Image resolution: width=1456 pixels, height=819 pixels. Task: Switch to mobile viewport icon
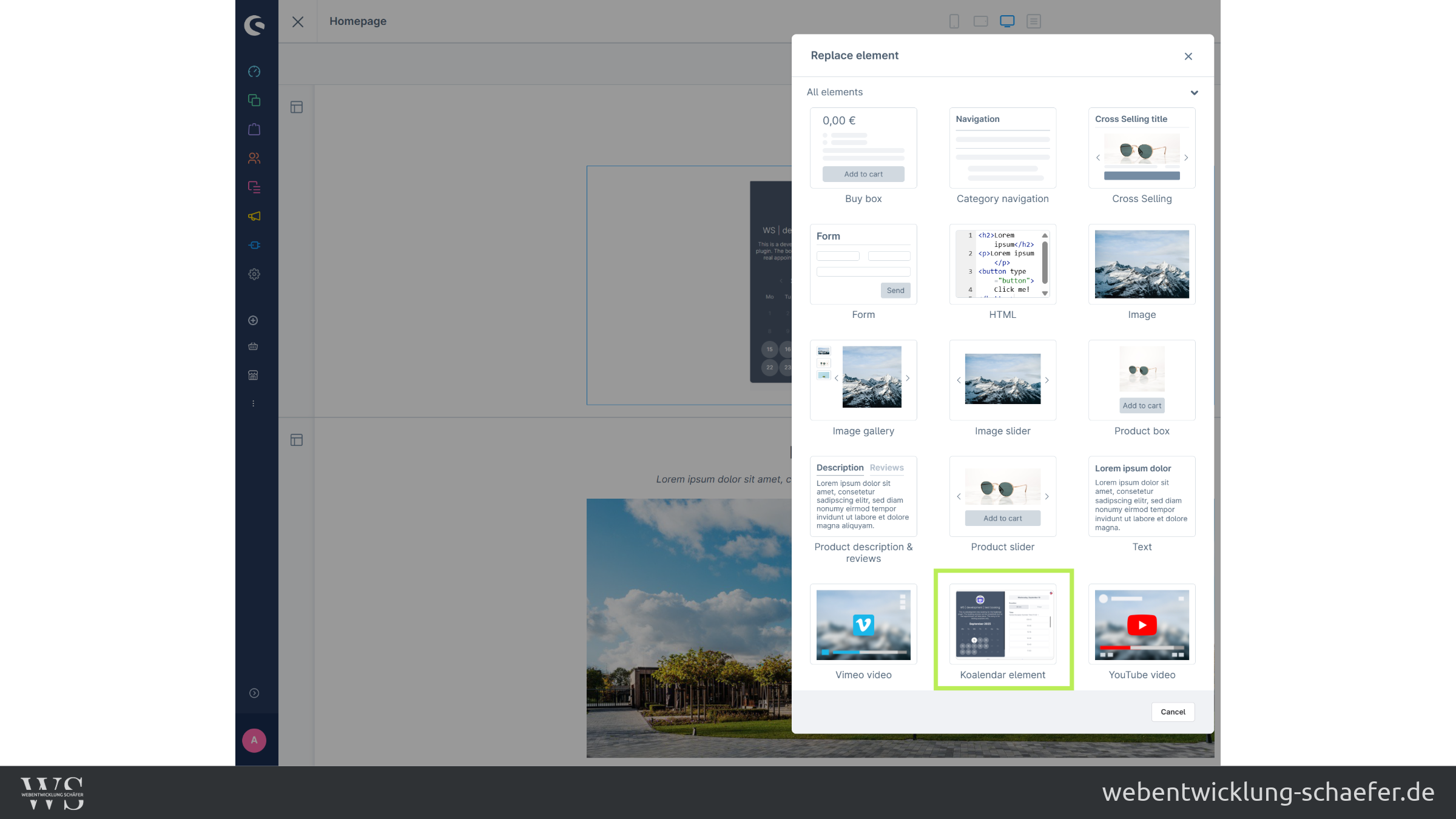click(954, 21)
